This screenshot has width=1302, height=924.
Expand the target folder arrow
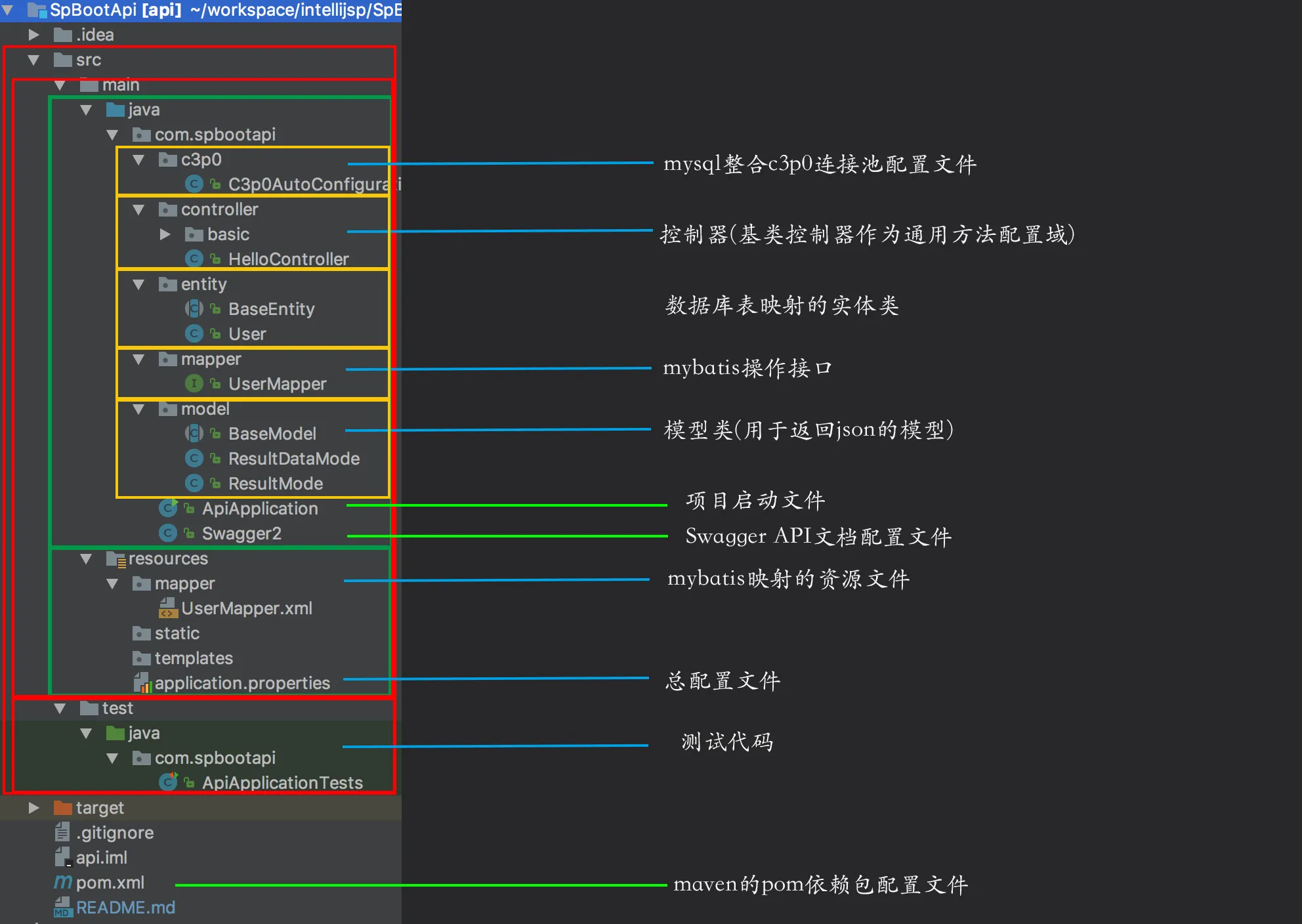(34, 808)
